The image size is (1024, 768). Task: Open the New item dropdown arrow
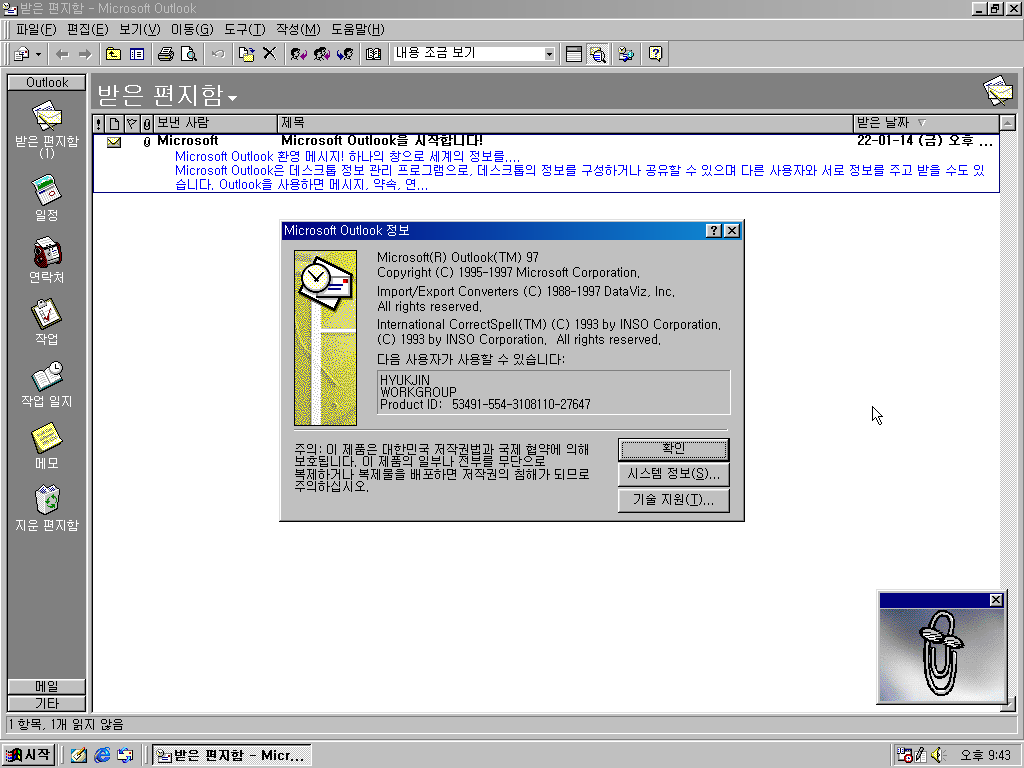tap(39, 54)
